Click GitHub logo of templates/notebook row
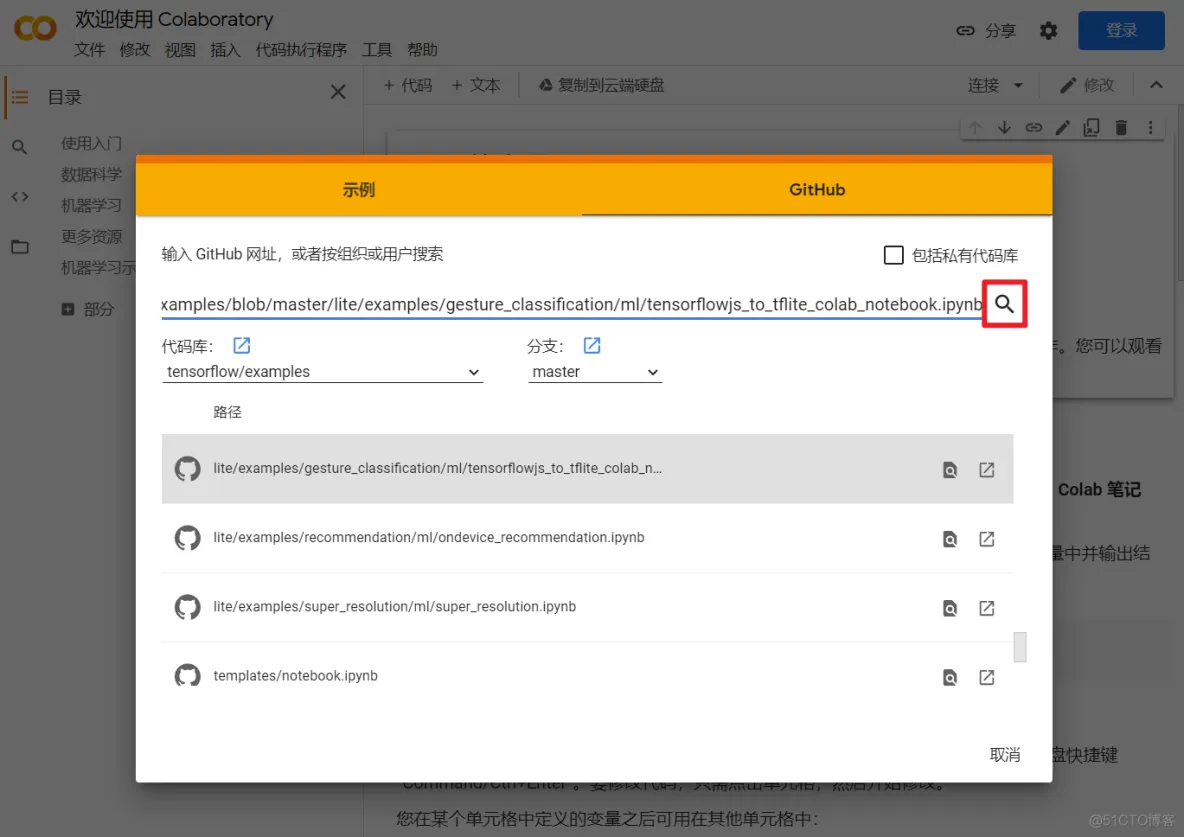Screen dimensions: 1184x837 coord(187,675)
